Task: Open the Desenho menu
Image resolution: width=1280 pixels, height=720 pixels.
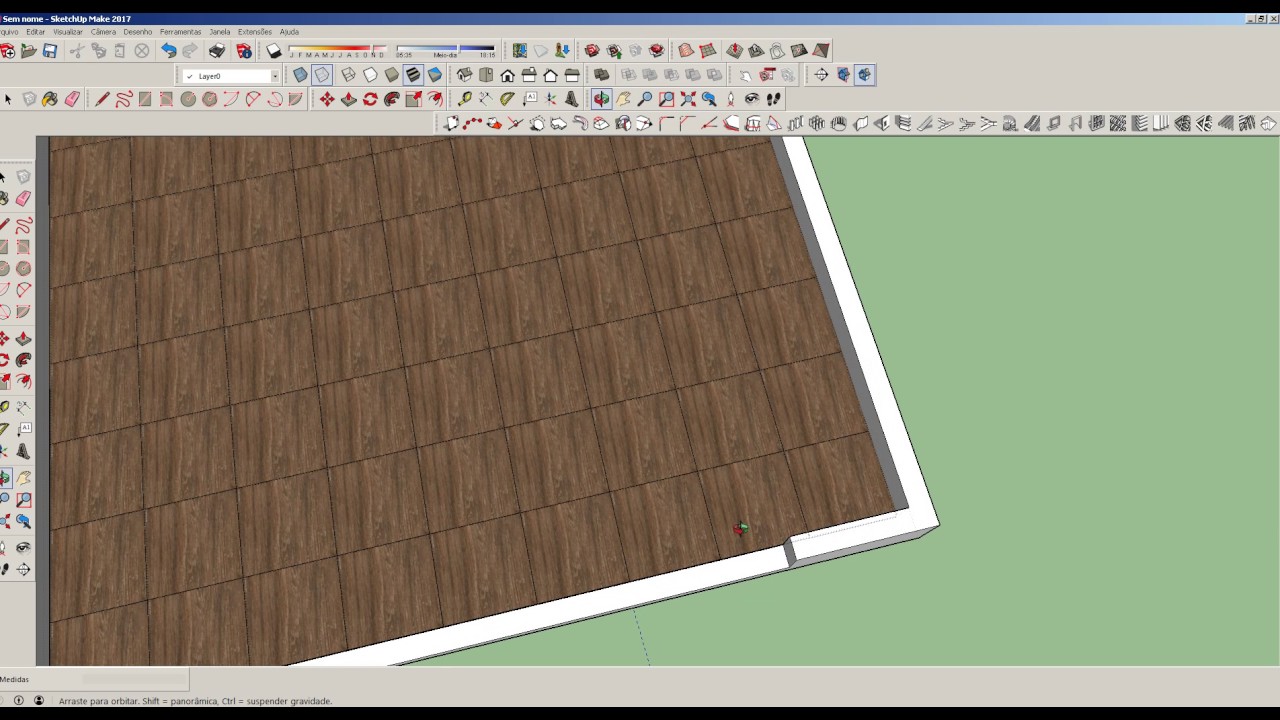Action: point(138,32)
